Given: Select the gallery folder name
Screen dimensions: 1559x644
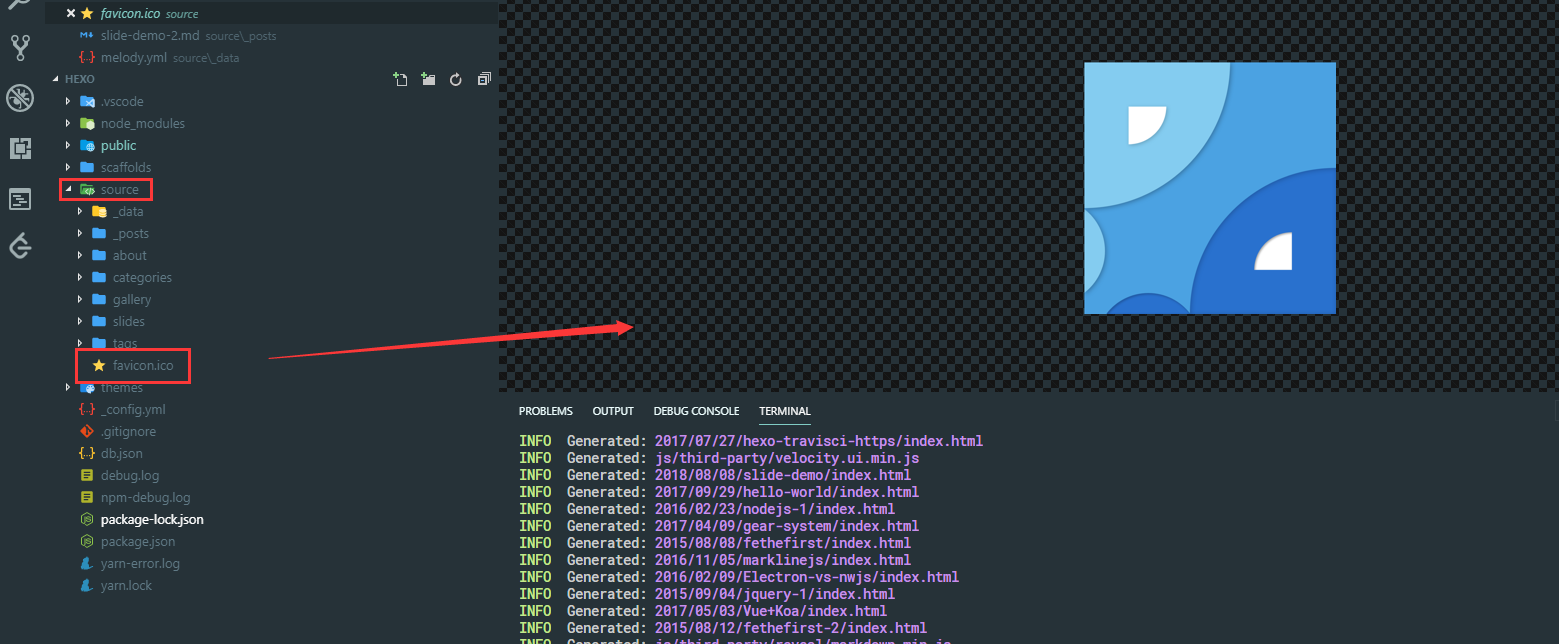Looking at the screenshot, I should pos(132,299).
